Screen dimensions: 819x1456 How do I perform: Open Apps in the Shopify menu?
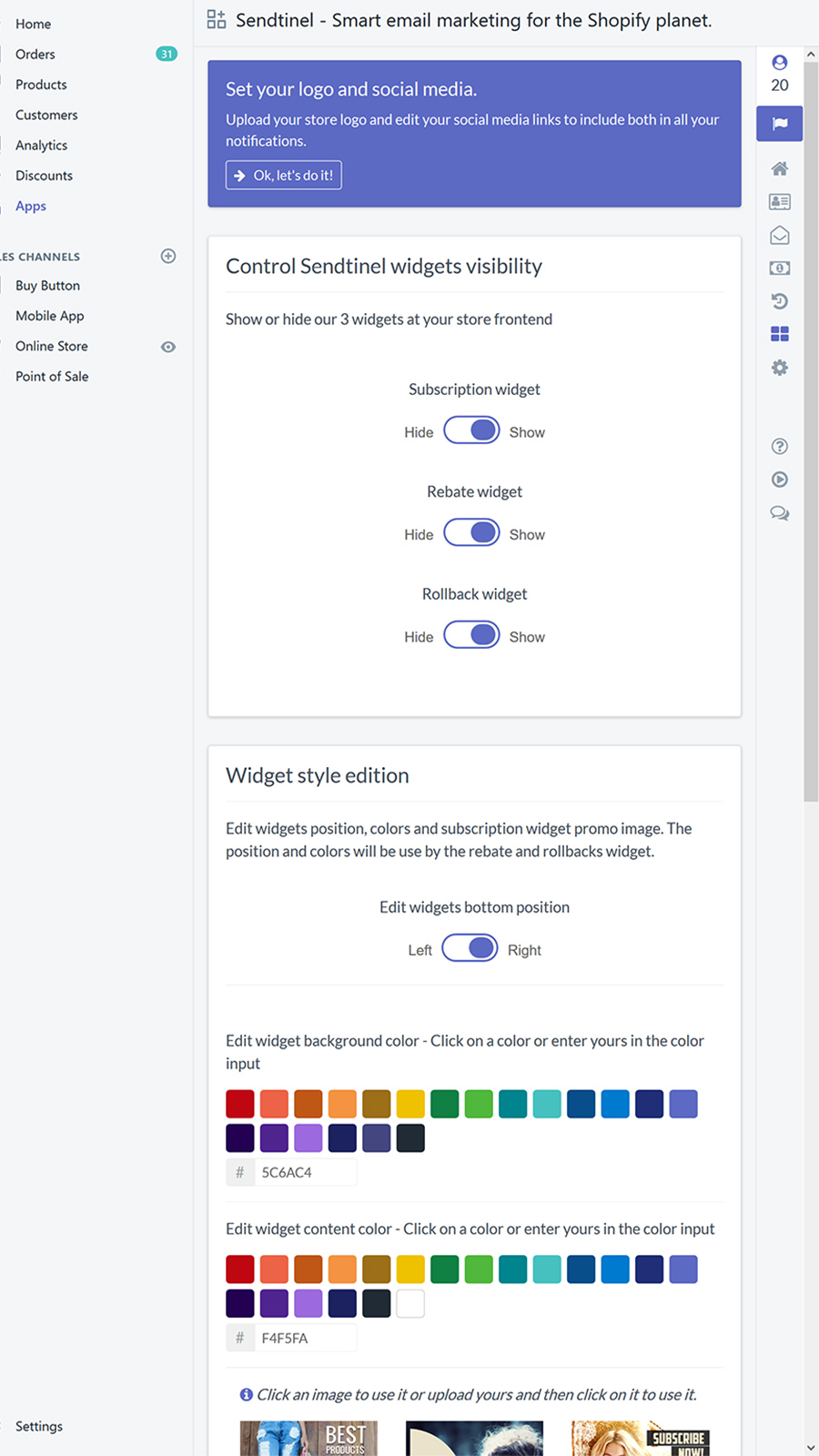[31, 207]
